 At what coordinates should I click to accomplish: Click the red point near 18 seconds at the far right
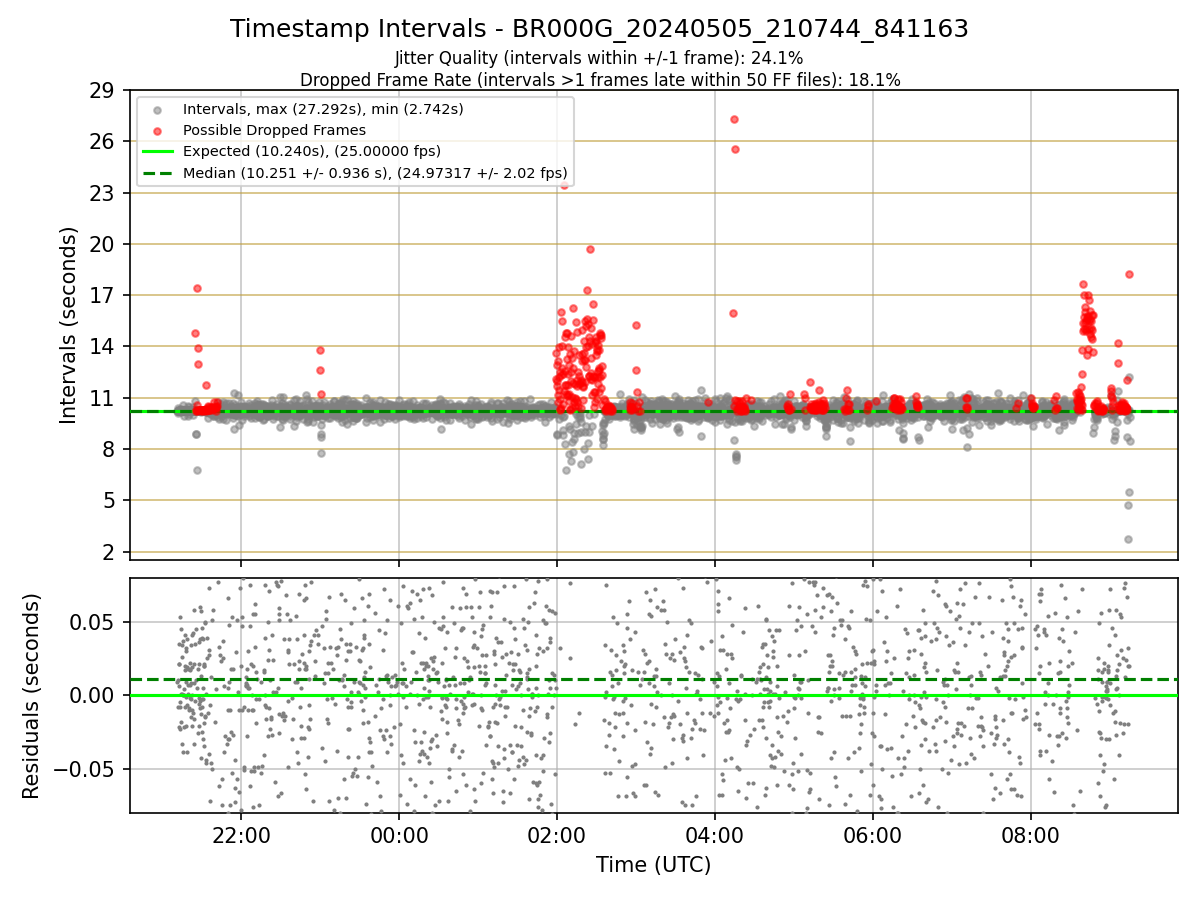[x=1129, y=274]
